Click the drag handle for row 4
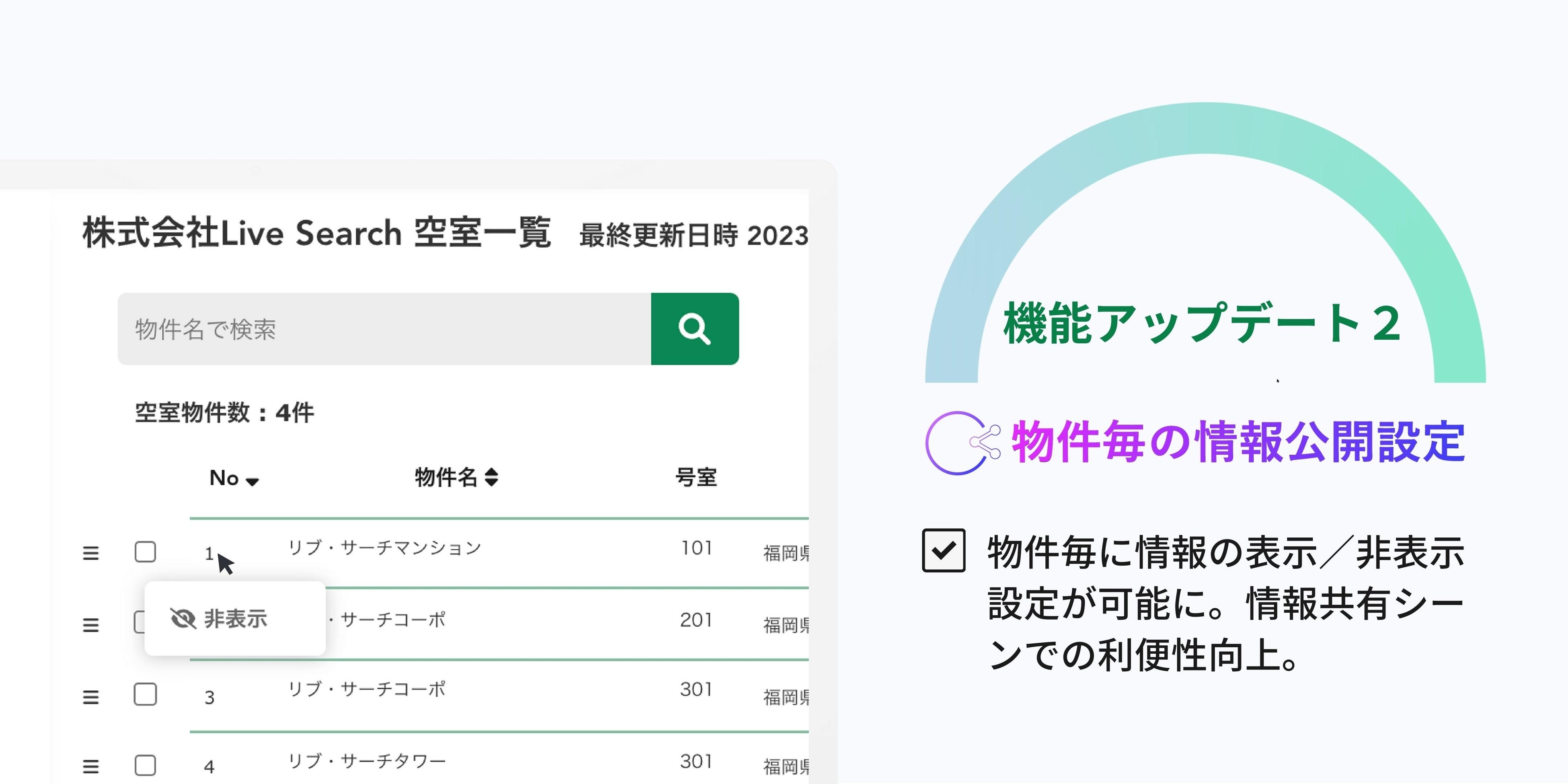Viewport: 1568px width, 784px height. (91, 766)
